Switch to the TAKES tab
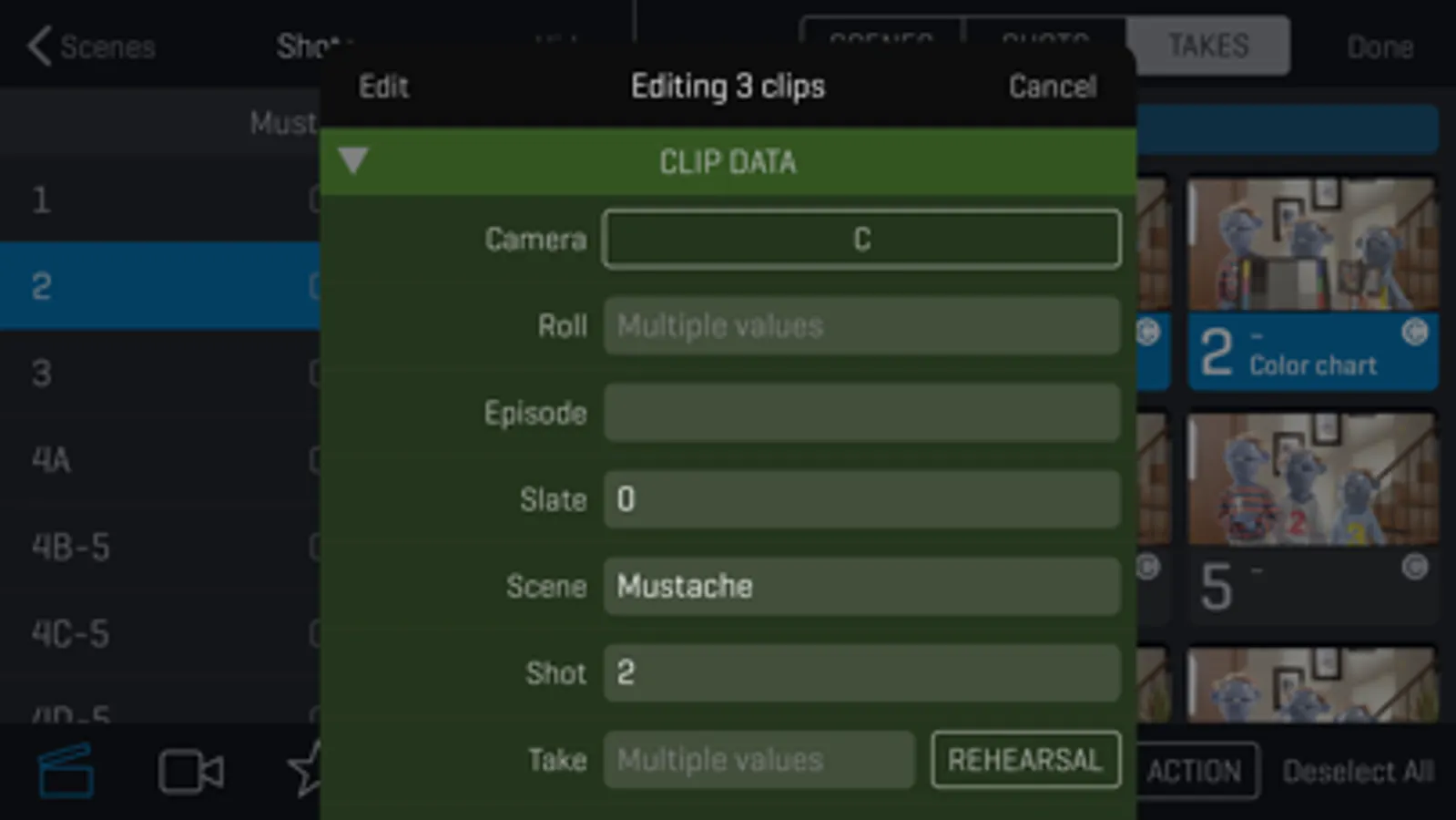 1208,46
